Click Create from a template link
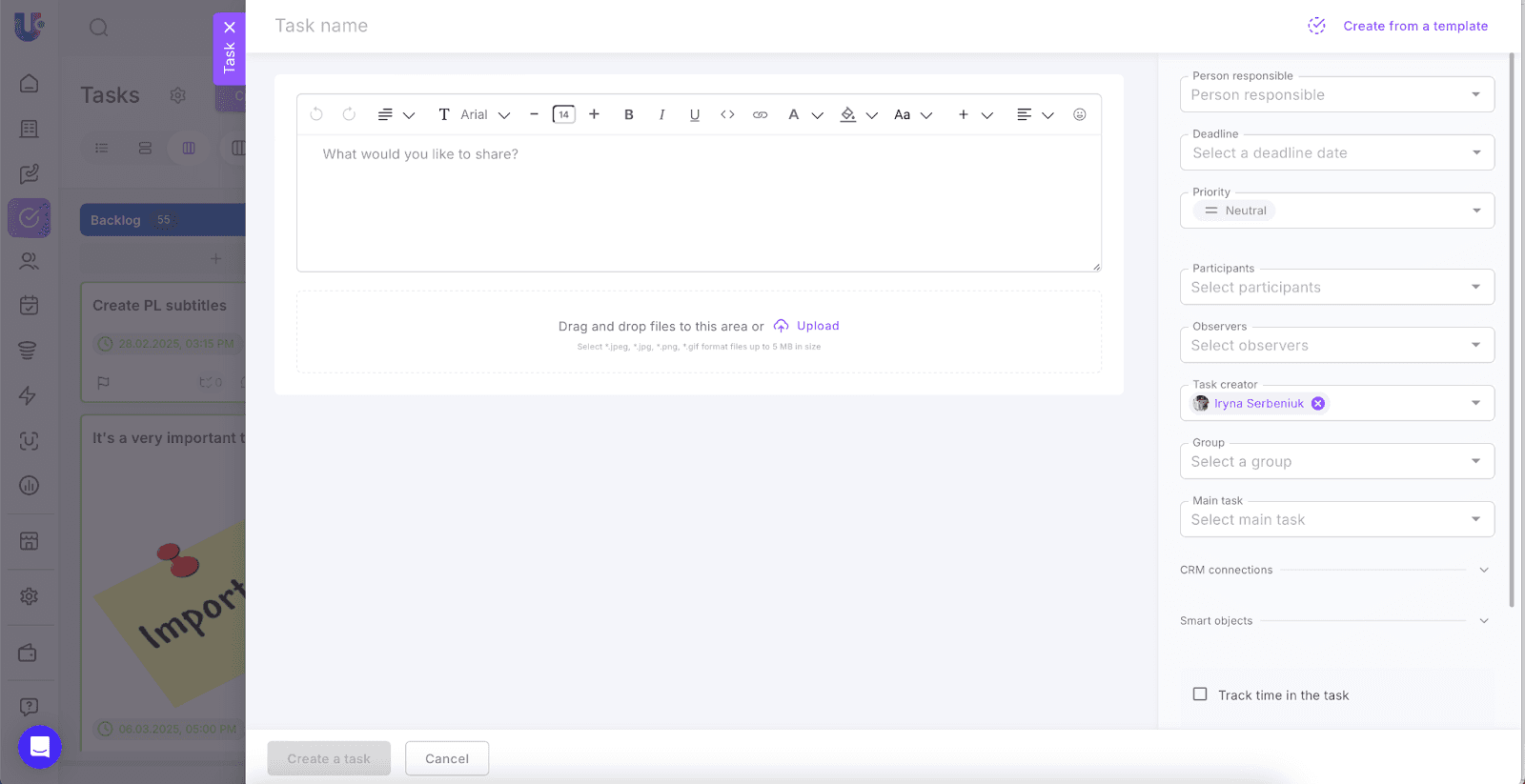This screenshot has height=784, width=1525. click(1414, 26)
